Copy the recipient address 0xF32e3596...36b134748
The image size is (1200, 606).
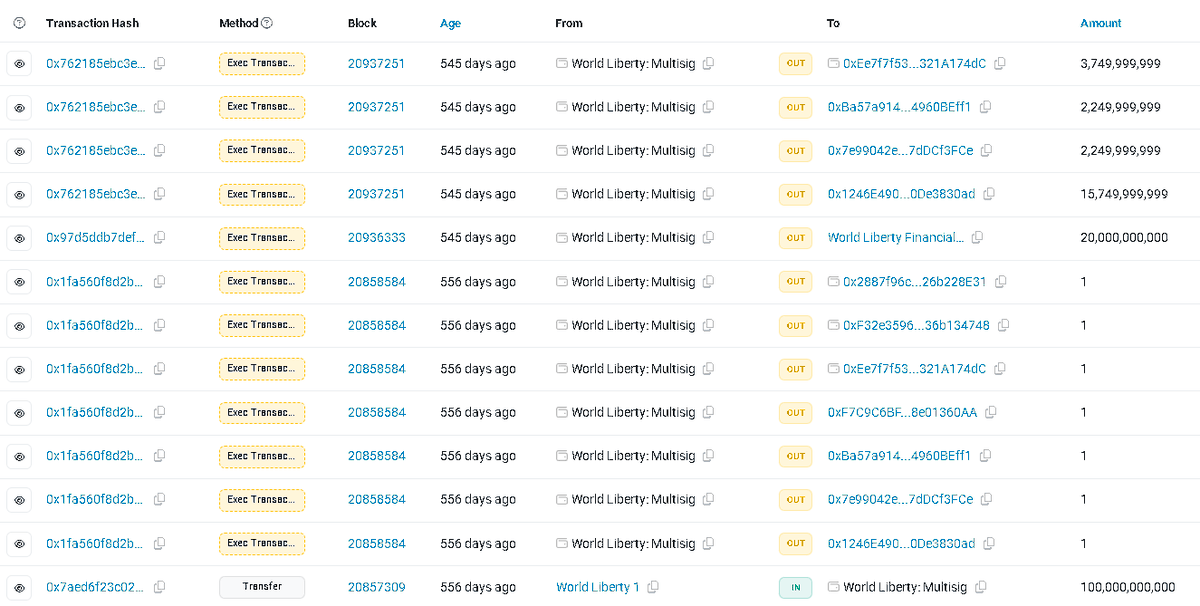[x=1004, y=325]
